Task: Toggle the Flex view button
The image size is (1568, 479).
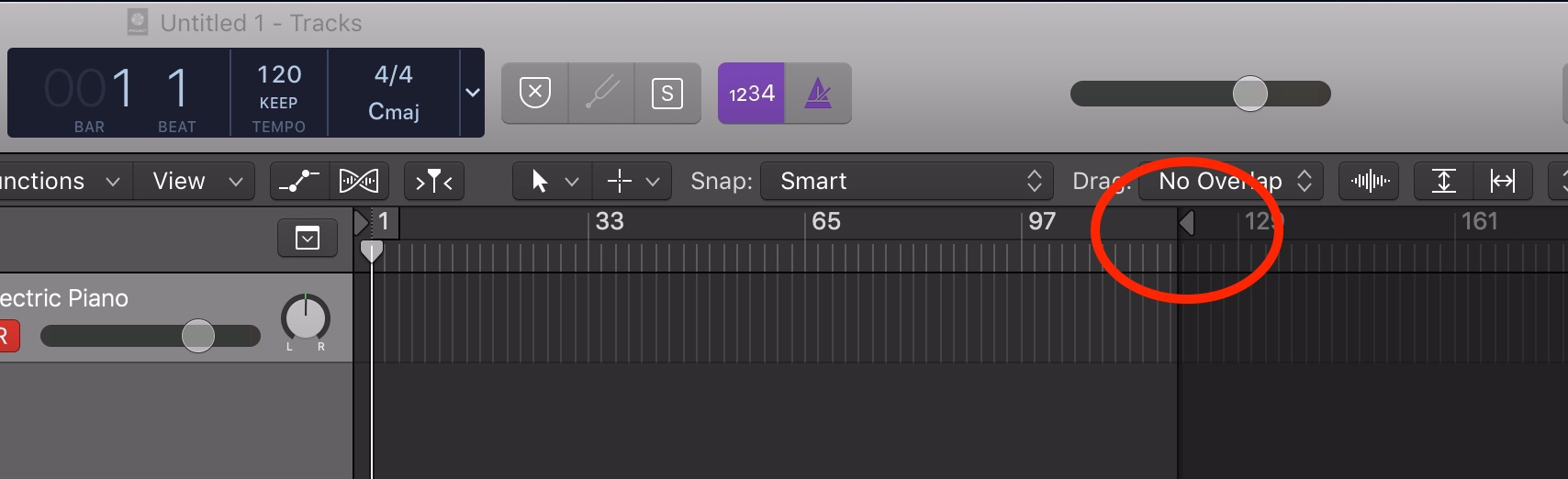Action: [x=358, y=181]
